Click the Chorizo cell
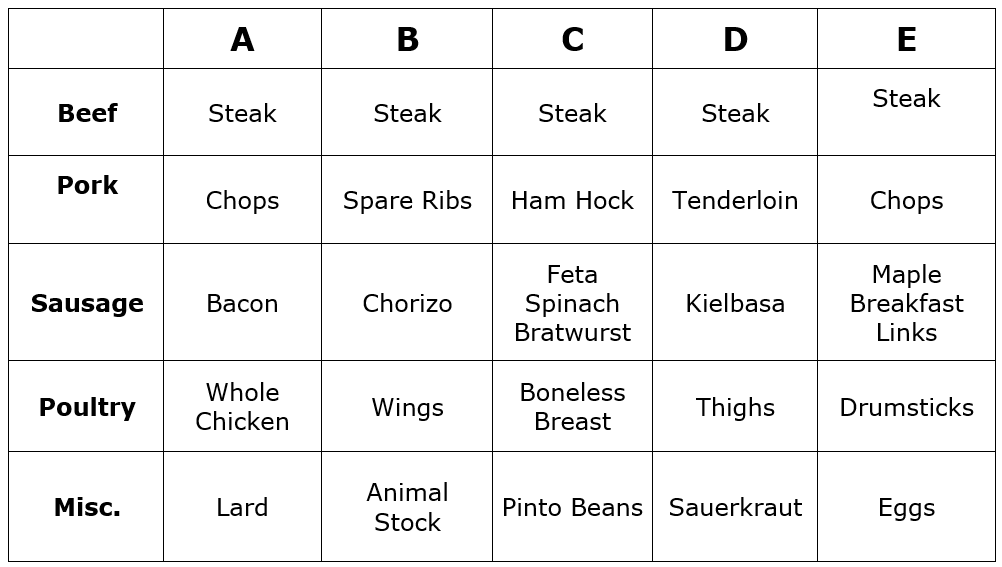The image size is (1002, 567). click(x=407, y=303)
